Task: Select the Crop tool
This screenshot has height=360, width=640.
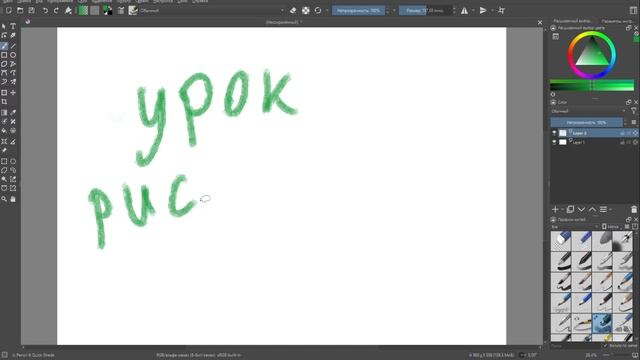Action: [4, 102]
